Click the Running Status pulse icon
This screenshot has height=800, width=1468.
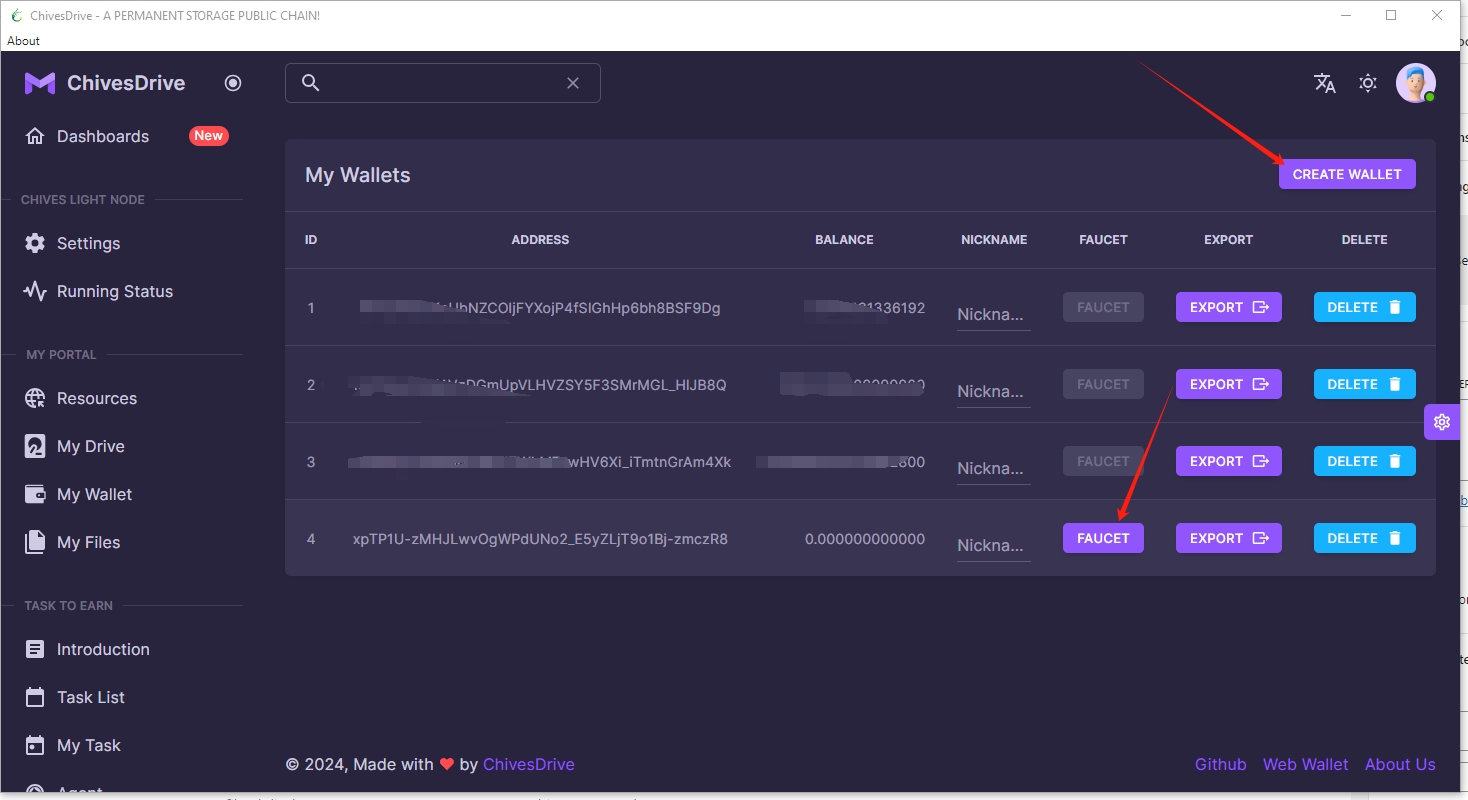pyautogui.click(x=35, y=291)
